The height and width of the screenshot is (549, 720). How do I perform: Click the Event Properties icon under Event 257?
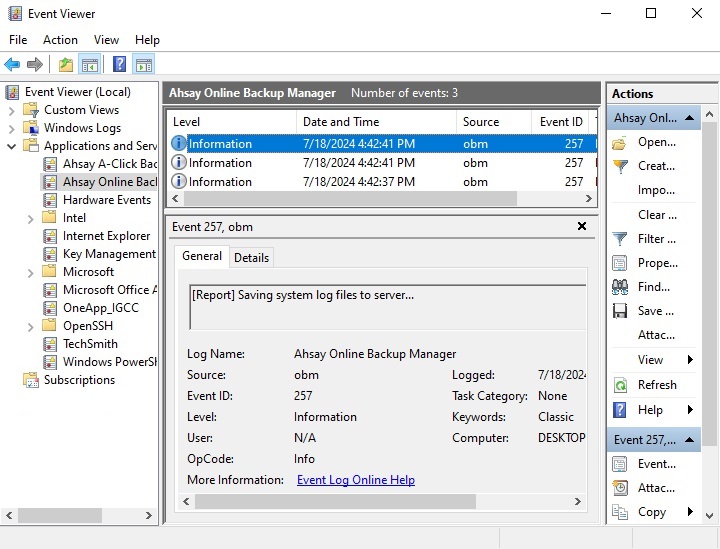619,464
